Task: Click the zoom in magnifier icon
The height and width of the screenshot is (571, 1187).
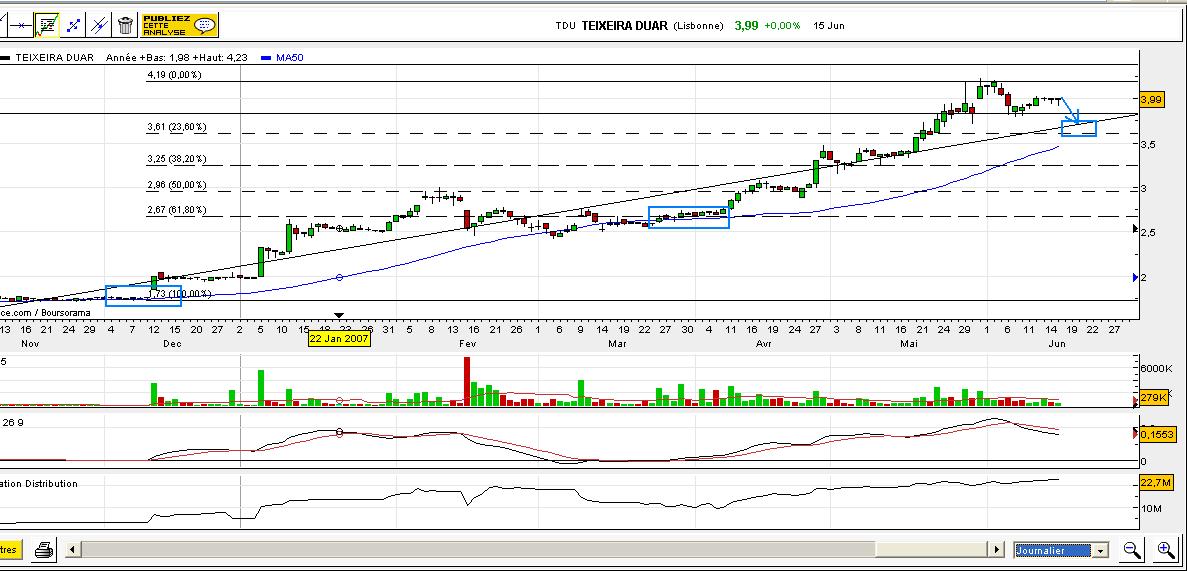Action: pos(1167,550)
